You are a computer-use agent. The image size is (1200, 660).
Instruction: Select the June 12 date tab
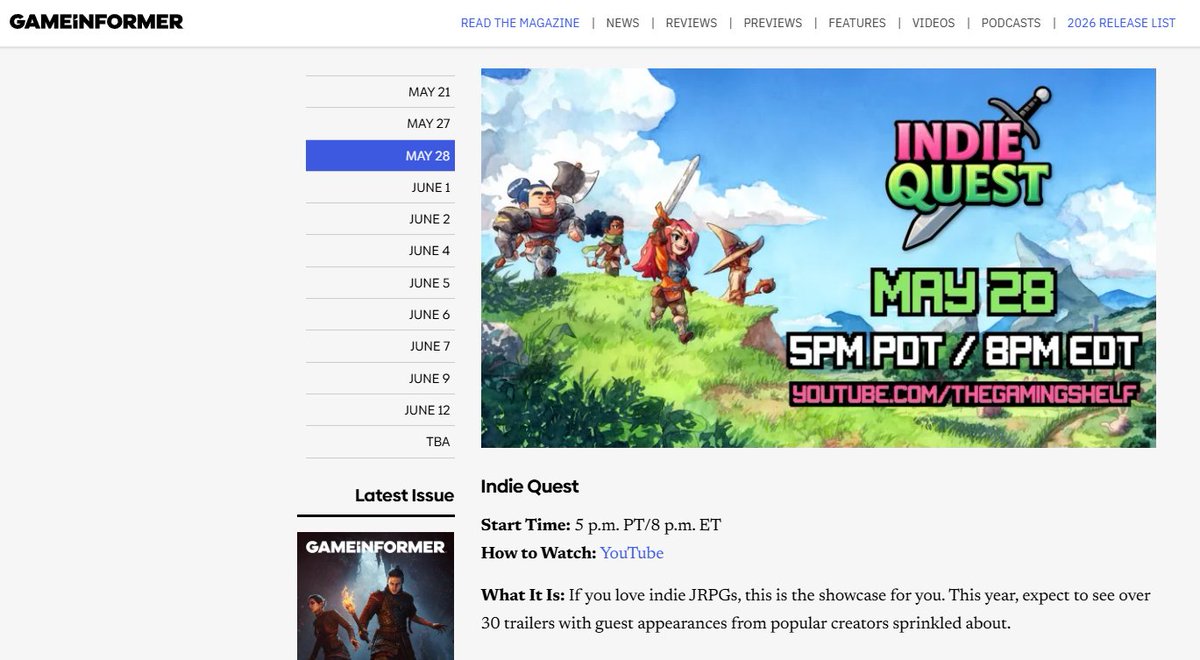tap(380, 410)
